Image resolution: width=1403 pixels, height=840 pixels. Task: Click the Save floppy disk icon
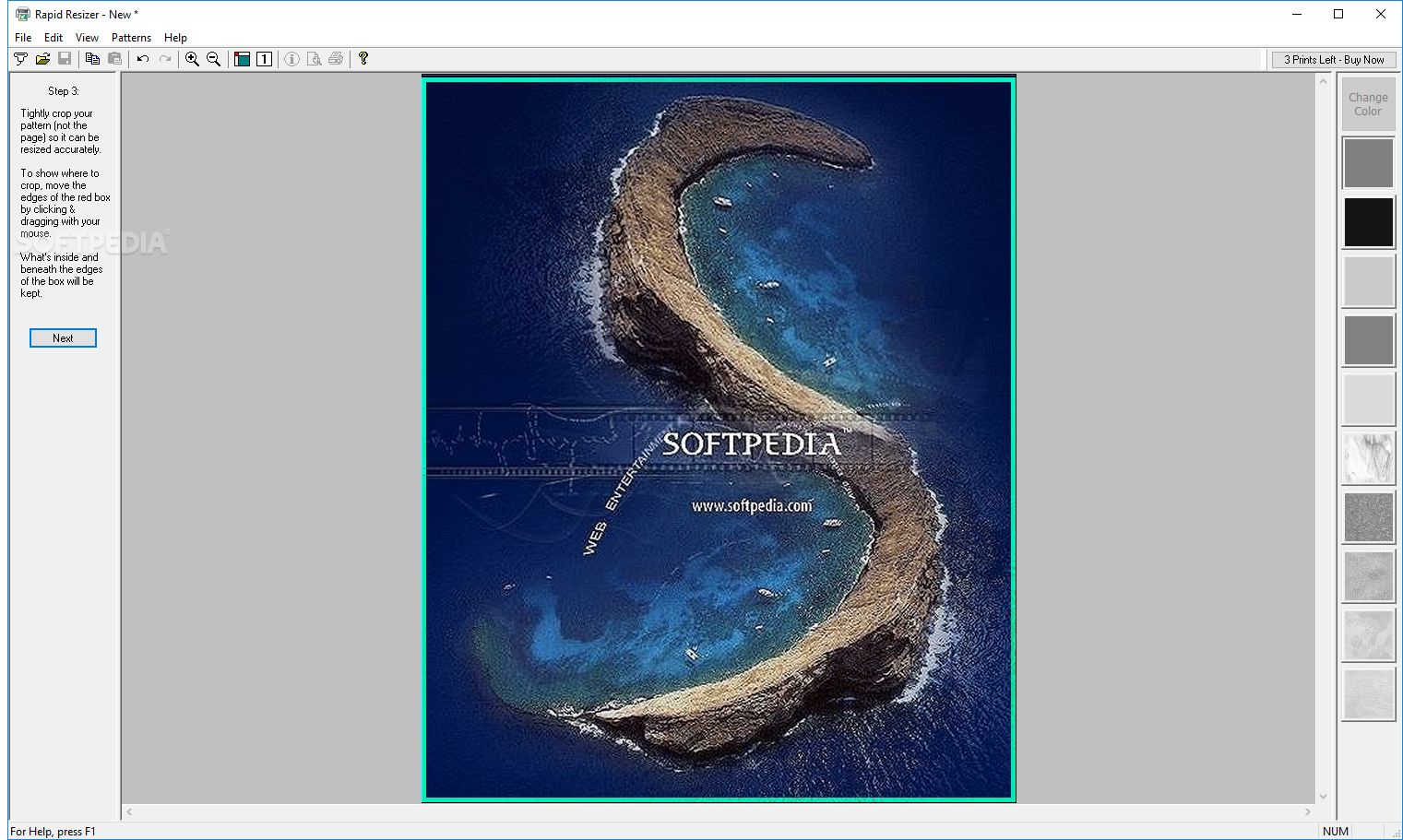click(x=65, y=59)
